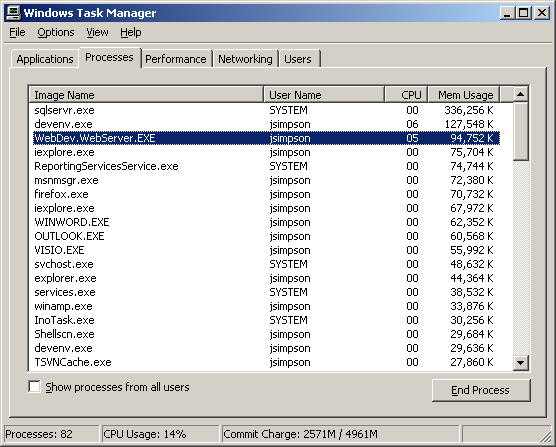Open the Help menu

(130, 32)
